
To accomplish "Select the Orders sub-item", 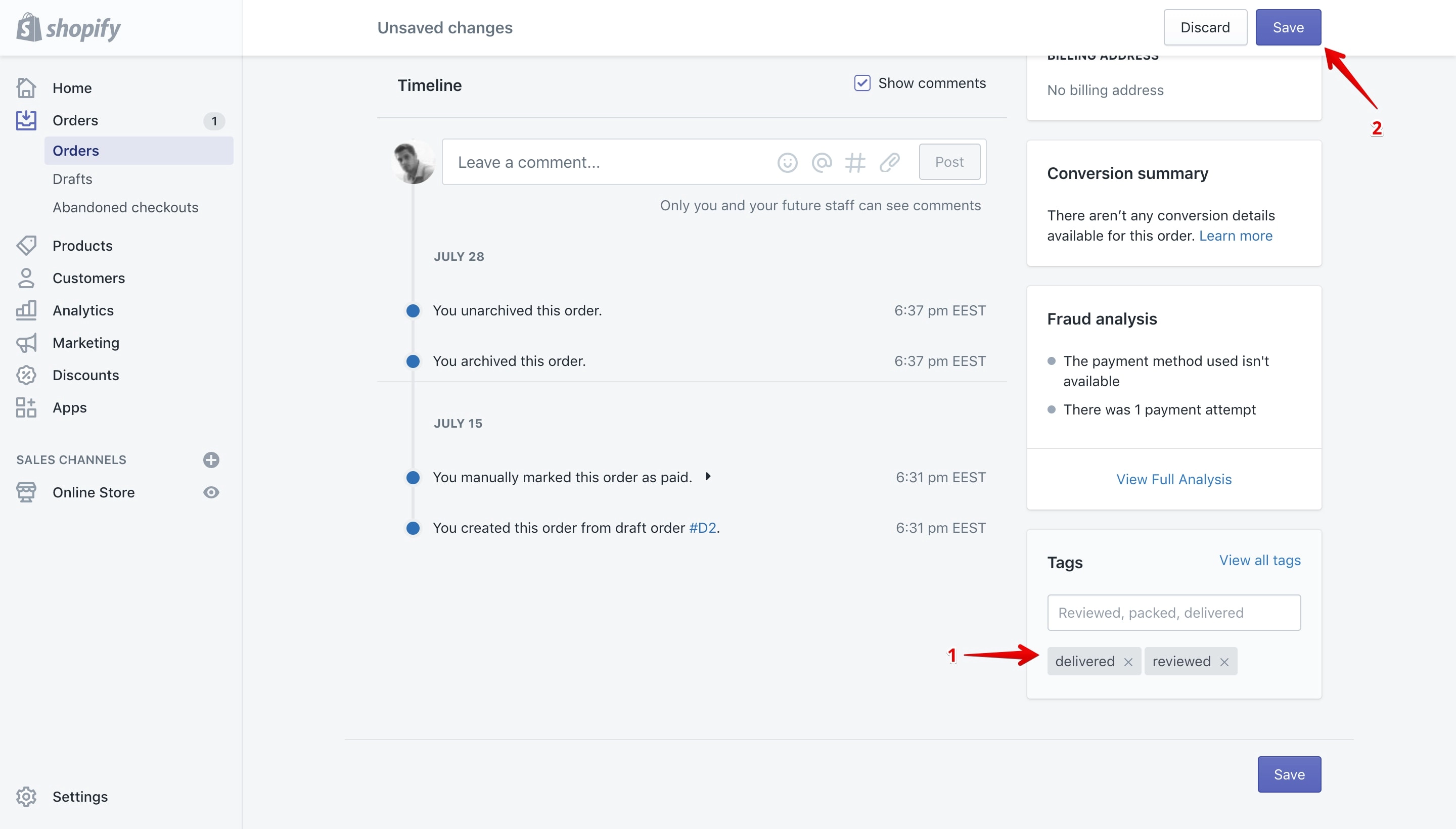I will click(x=139, y=151).
